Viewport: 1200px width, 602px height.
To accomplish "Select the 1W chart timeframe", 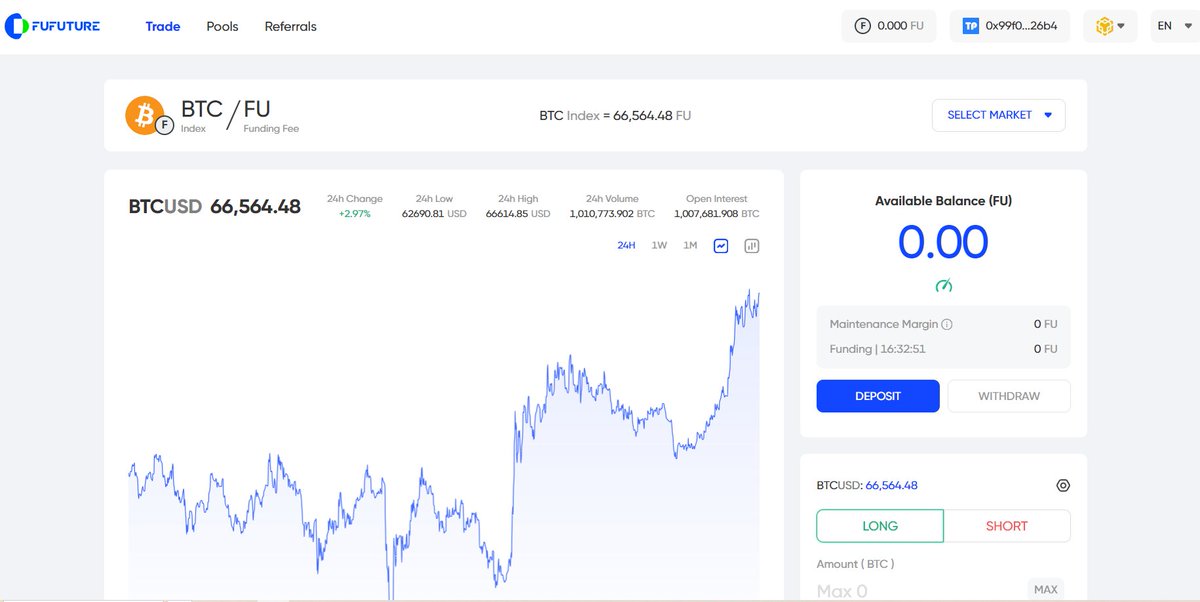I will [659, 245].
